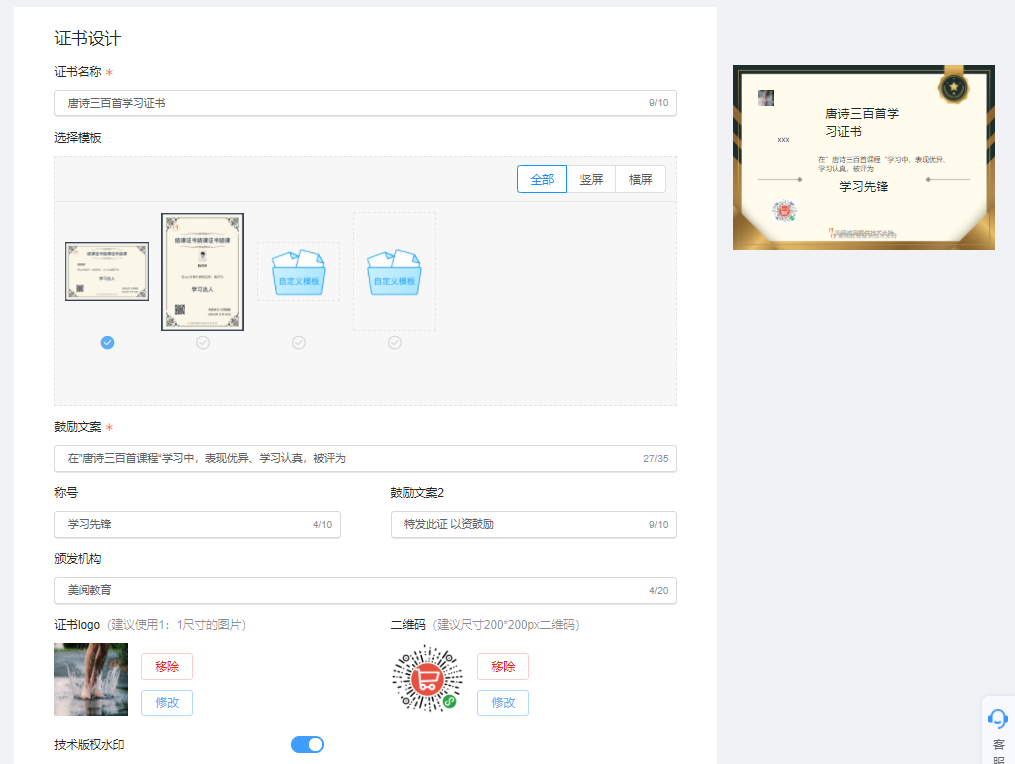Switch to the 全部 template tab
The width and height of the screenshot is (1015, 764).
542,179
